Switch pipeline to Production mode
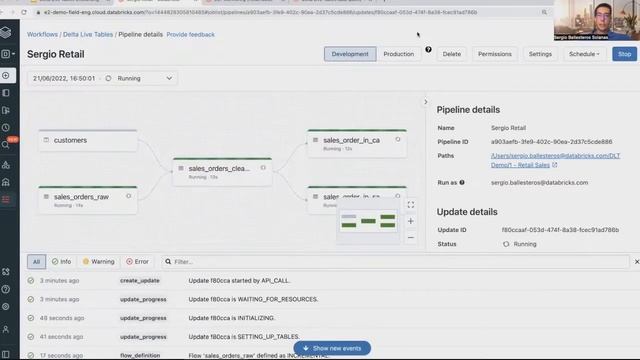Screen dimensions: 640x360 (x=399, y=54)
